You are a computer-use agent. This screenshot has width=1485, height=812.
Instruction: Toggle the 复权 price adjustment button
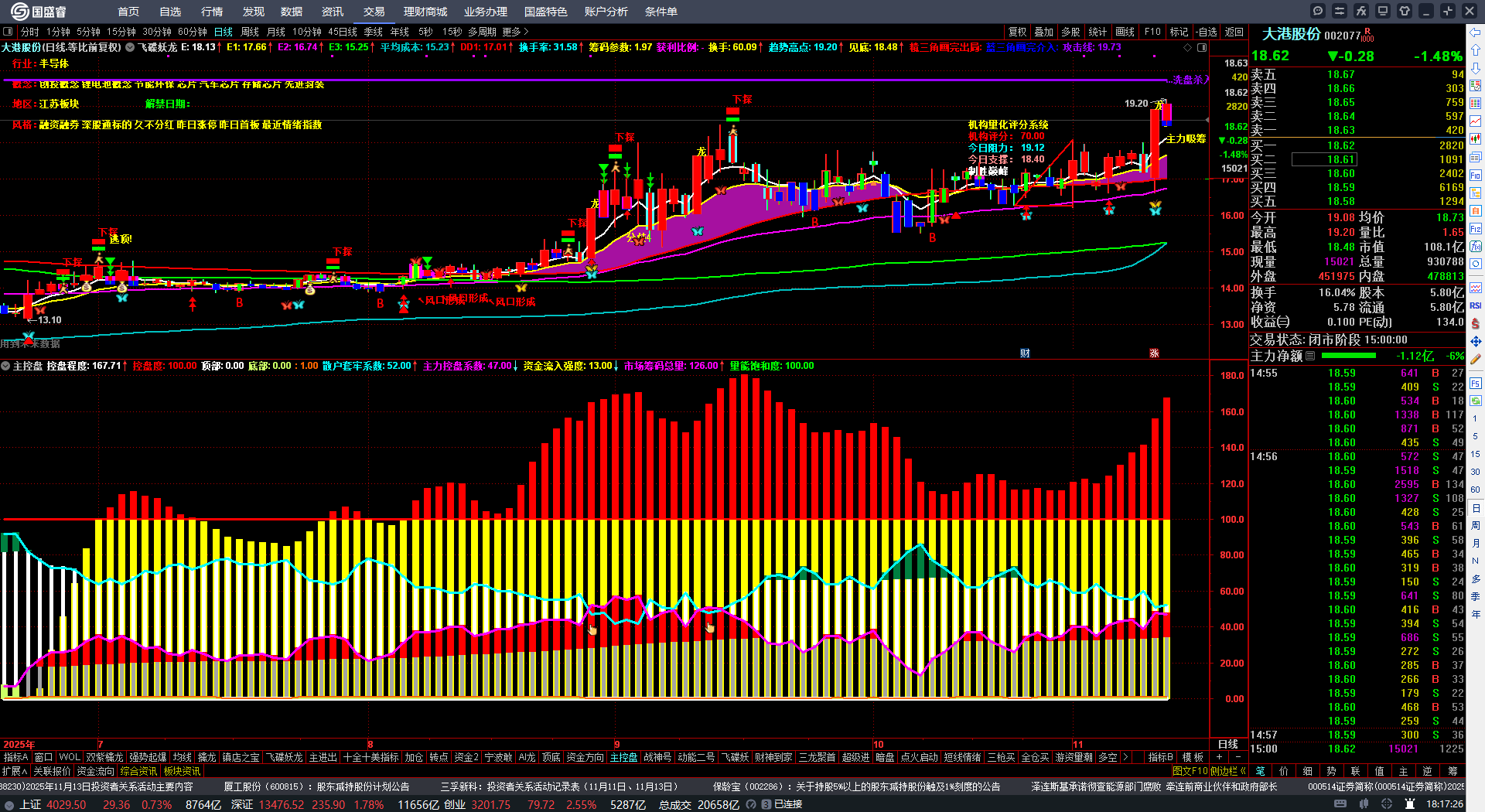point(1017,32)
